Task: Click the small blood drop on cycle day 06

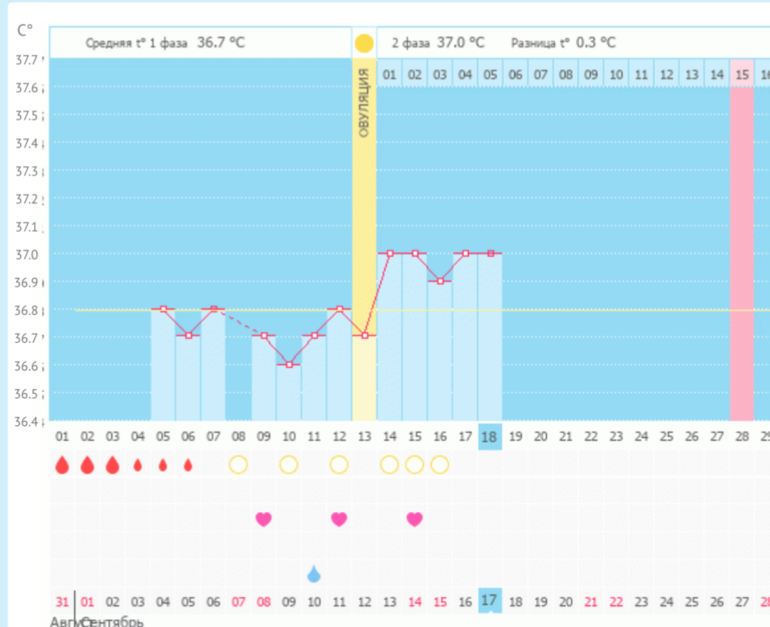Action: tap(188, 465)
